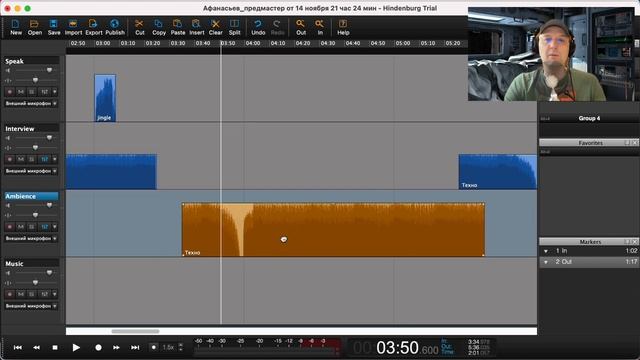Click the fast-forward transport button
Image resolution: width=640 pixels, height=360 pixels.
point(116,347)
